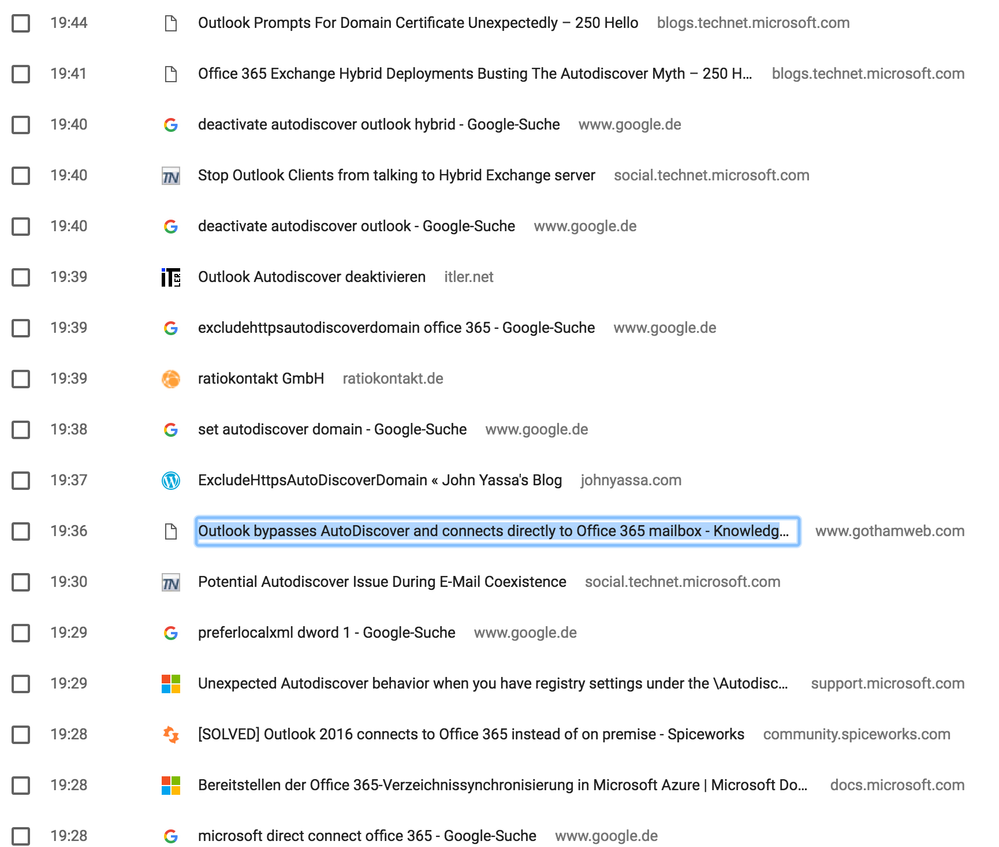This screenshot has width=999, height=847.
Task: Select checkbox for Potential Autodiscover Issue entry
Action: click(x=21, y=582)
